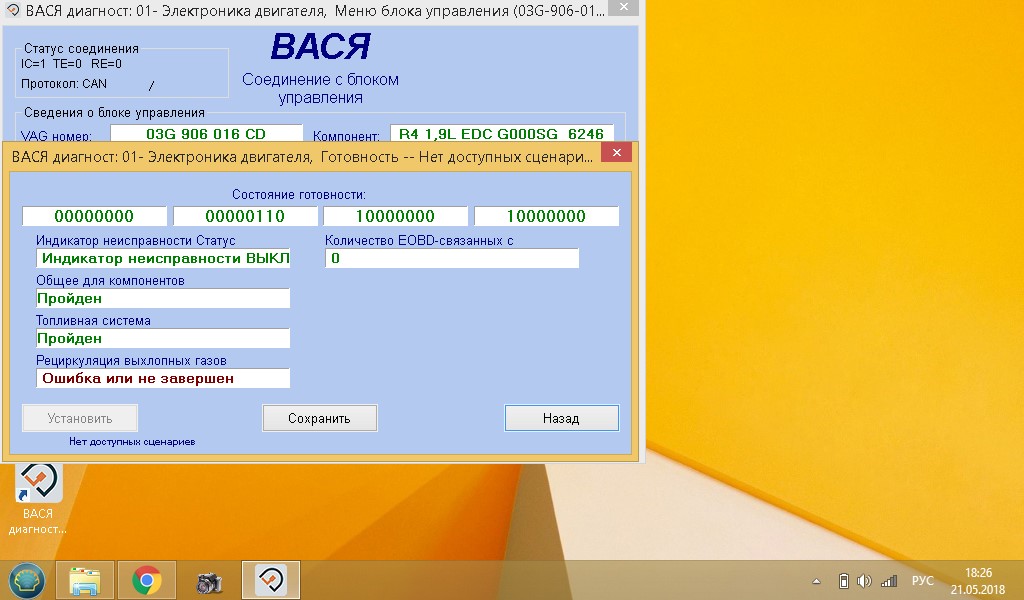Open the network signal tray icon
Screen dimensions: 1024x600
(x=889, y=580)
